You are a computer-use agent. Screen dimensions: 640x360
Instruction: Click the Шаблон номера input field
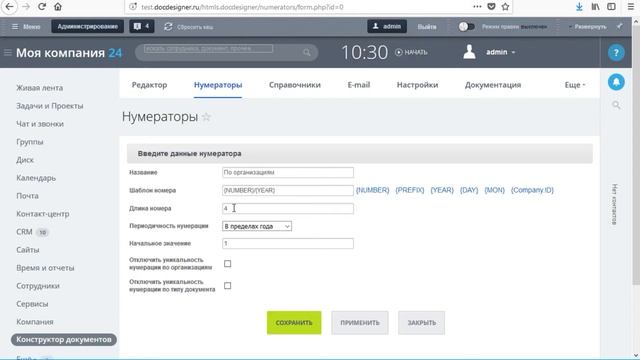[x=288, y=190]
